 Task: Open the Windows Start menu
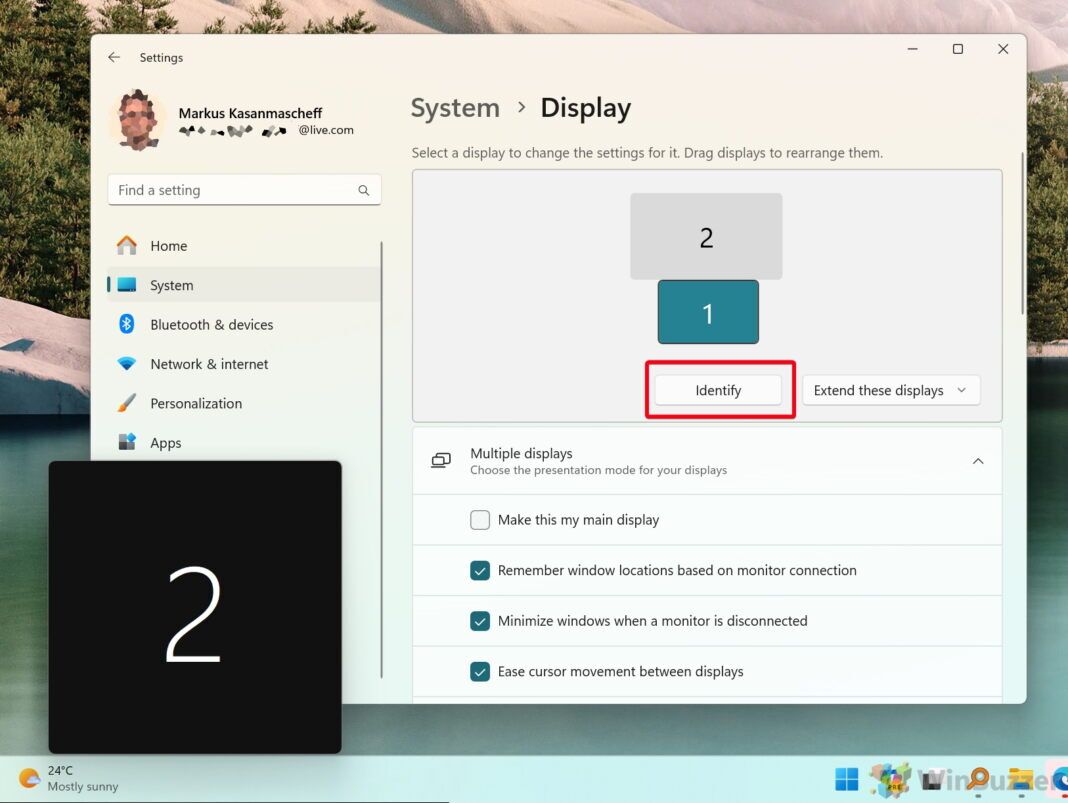coord(847,779)
